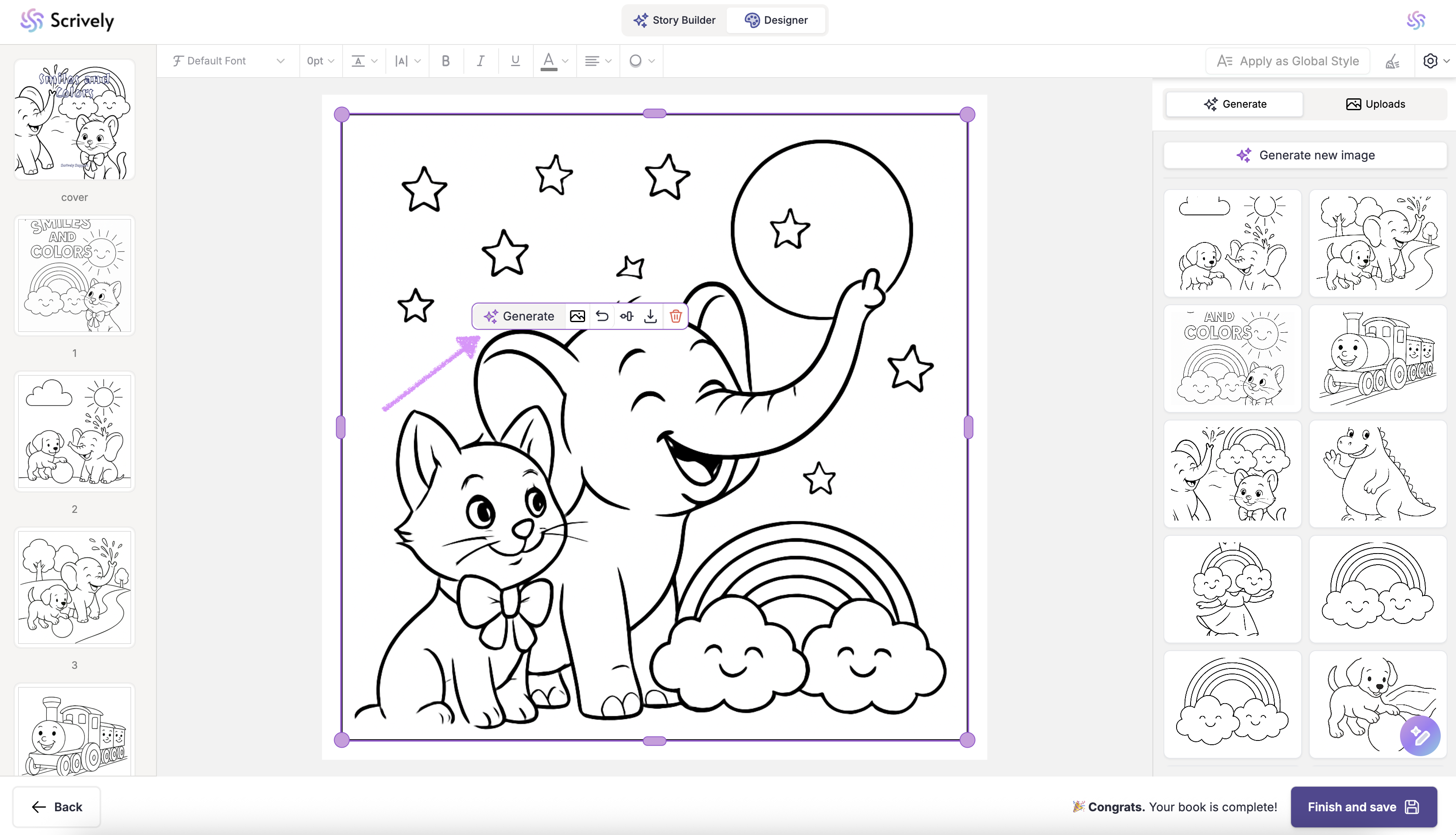The height and width of the screenshot is (835, 1456).
Task: Click the replace image picture icon
Action: pos(577,316)
